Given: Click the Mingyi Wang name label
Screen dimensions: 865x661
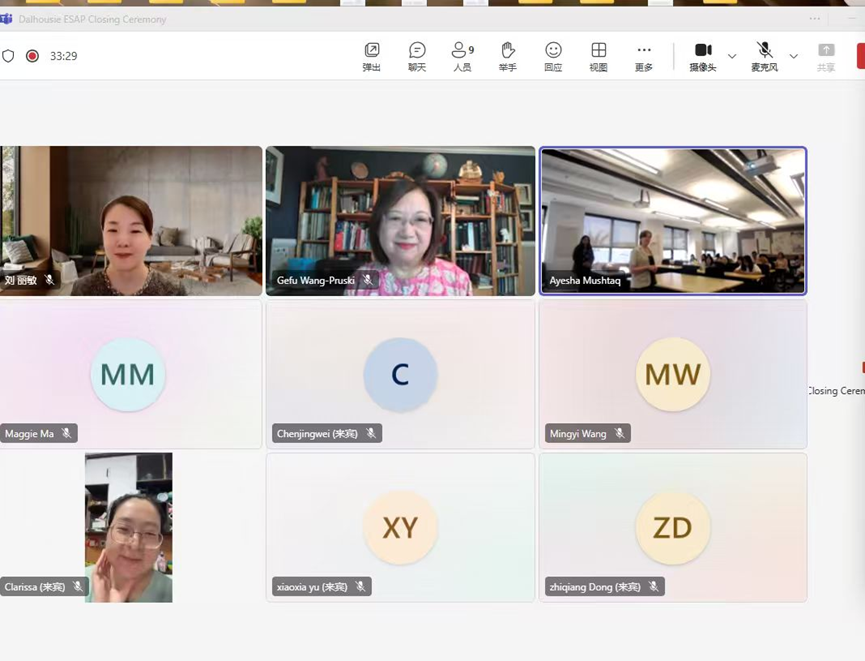Looking at the screenshot, I should [578, 433].
